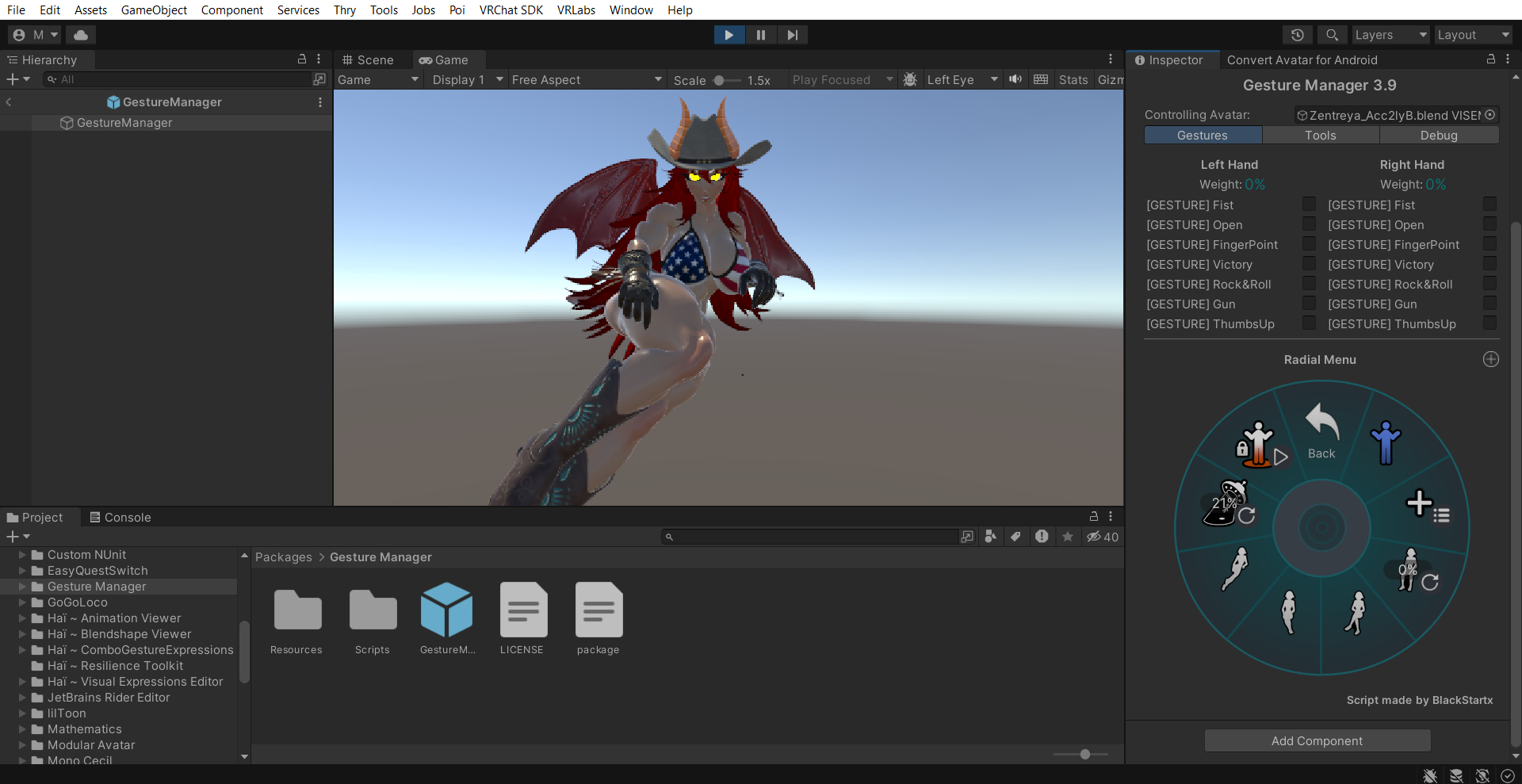The height and width of the screenshot is (784, 1522).
Task: Enable Left Hand Open gesture checkbox
Action: click(1309, 224)
